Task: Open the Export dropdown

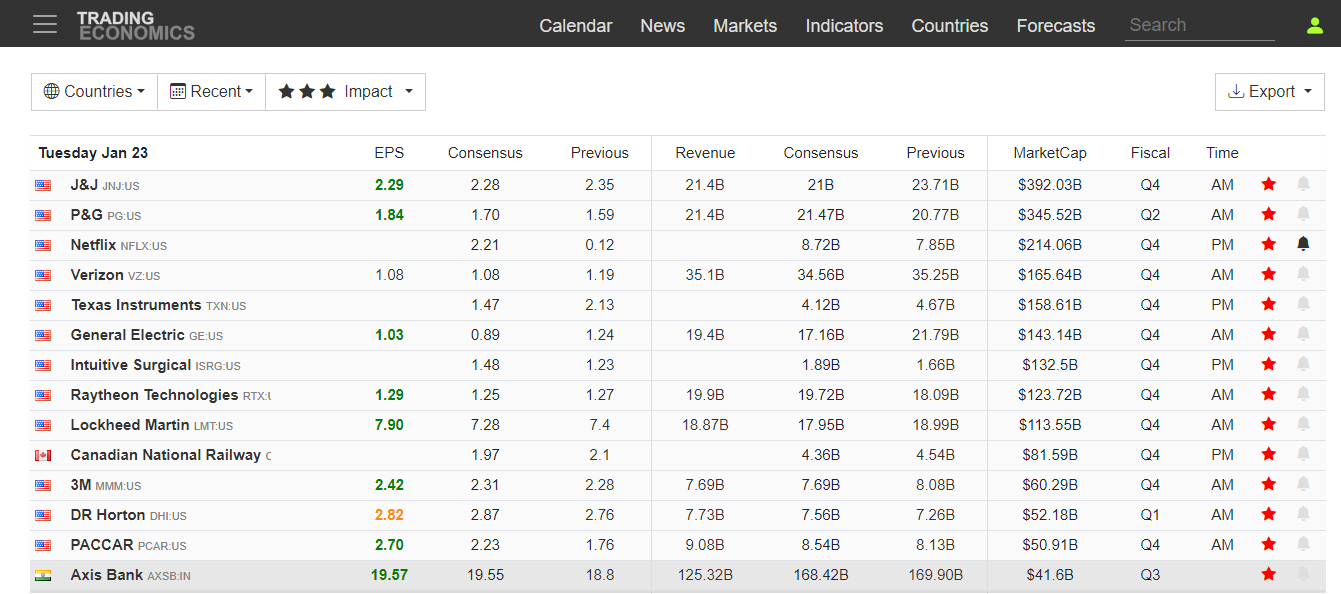Action: tap(1270, 92)
